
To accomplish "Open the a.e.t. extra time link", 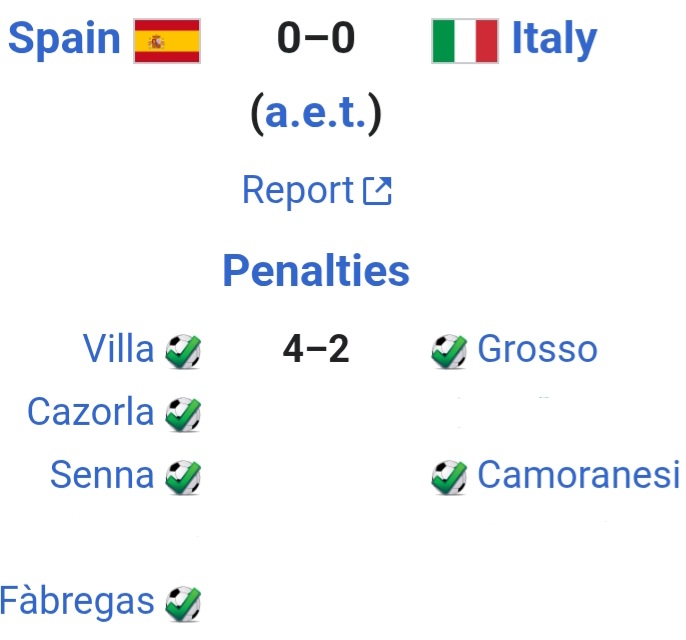I will click(315, 114).
